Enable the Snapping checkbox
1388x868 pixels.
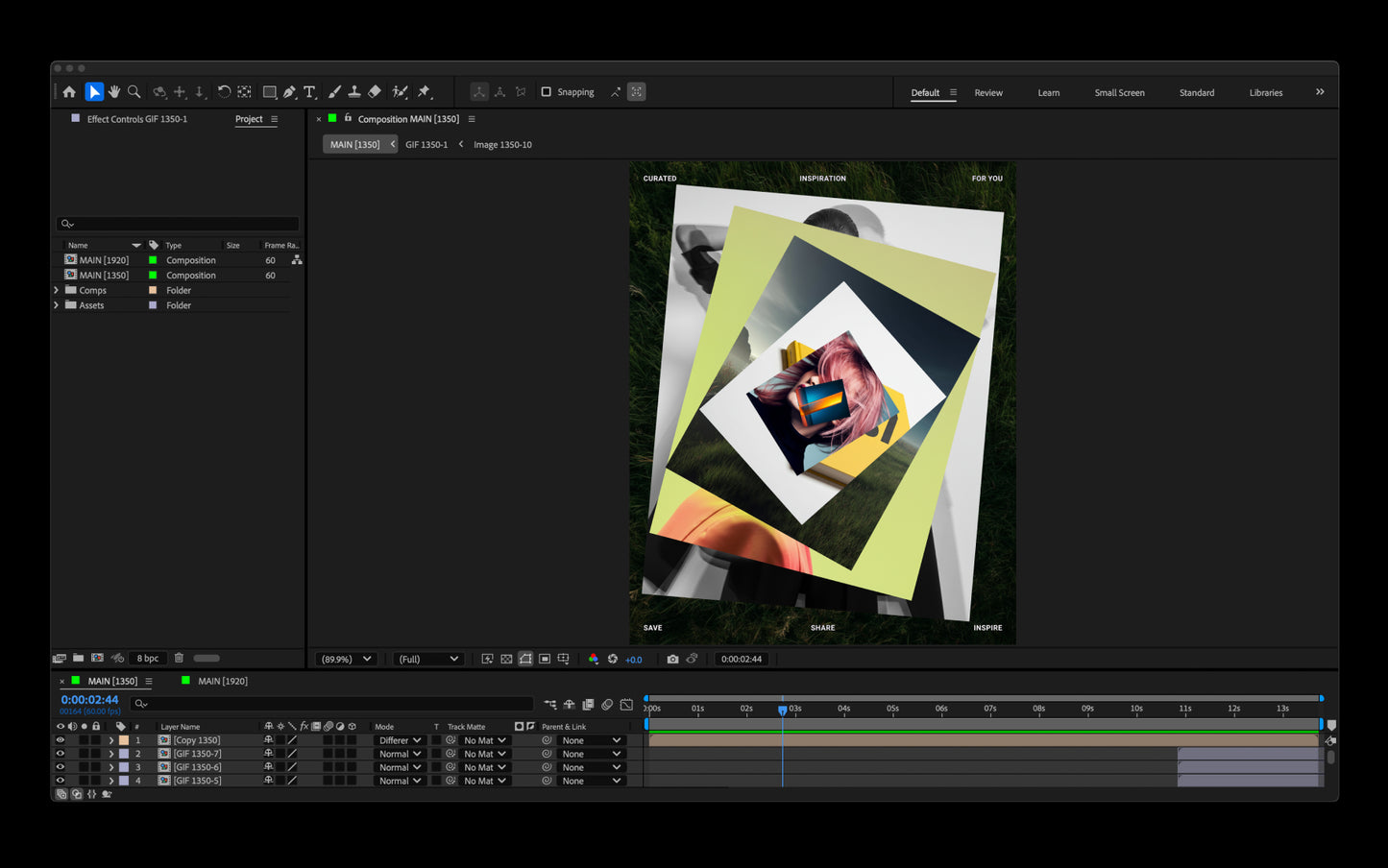click(546, 92)
